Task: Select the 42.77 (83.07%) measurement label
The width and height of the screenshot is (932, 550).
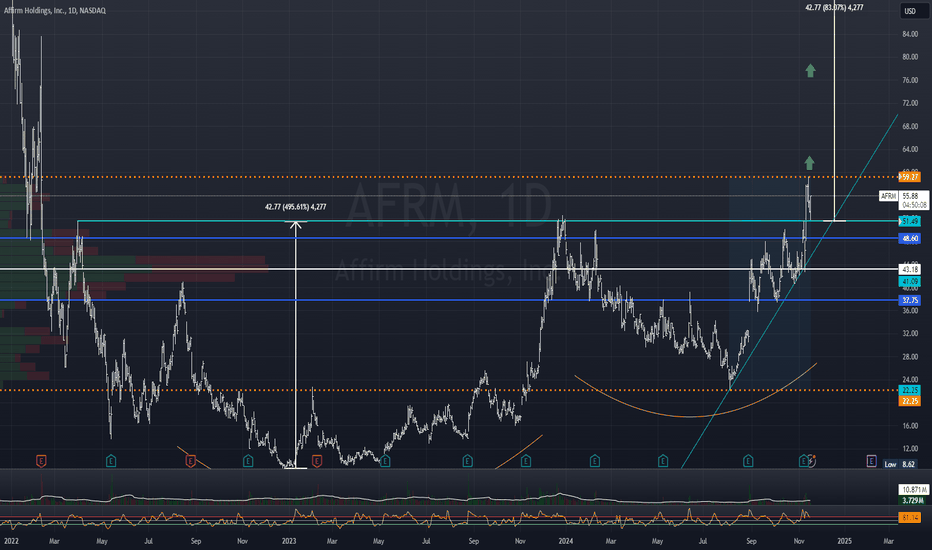Action: click(834, 7)
